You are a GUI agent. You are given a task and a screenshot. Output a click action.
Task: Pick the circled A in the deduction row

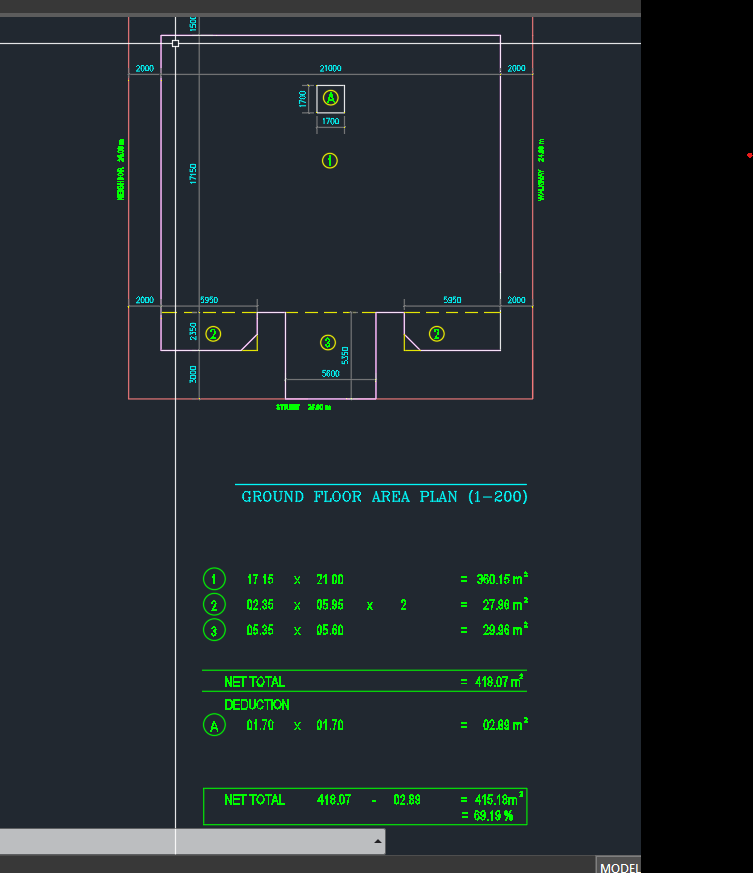coord(214,725)
